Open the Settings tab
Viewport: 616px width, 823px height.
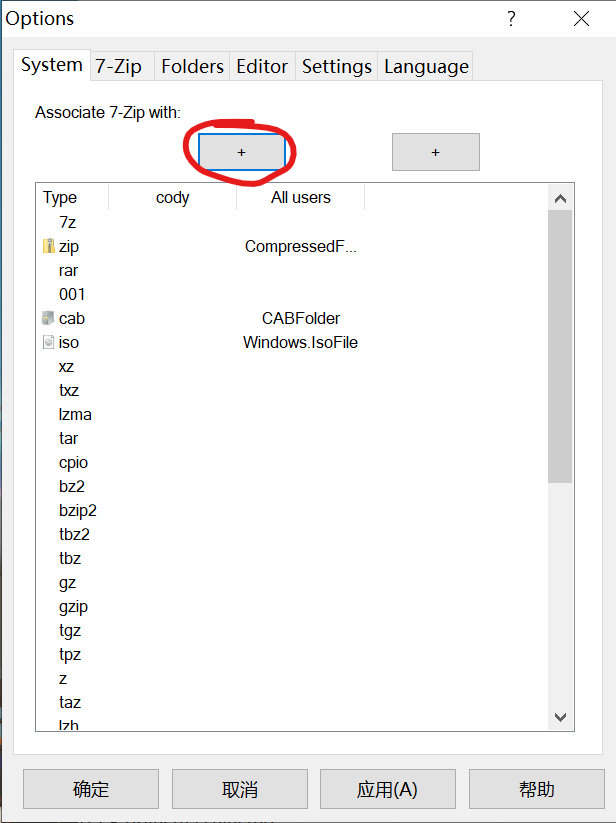coord(337,66)
